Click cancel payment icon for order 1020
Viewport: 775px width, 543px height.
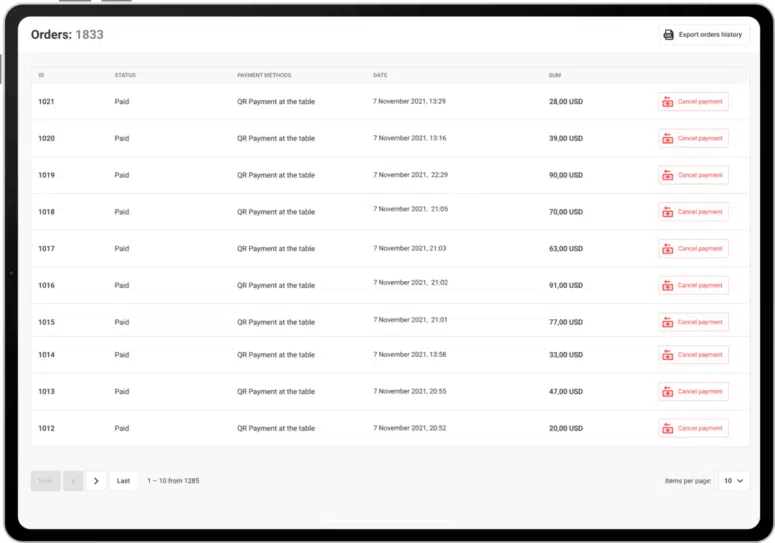tap(668, 139)
